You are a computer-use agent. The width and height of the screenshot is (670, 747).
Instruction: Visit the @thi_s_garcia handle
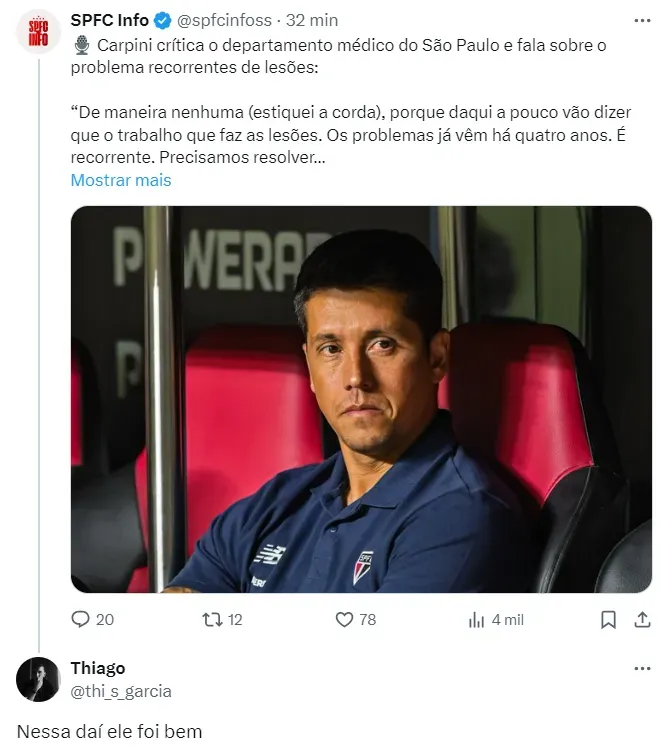coord(121,690)
